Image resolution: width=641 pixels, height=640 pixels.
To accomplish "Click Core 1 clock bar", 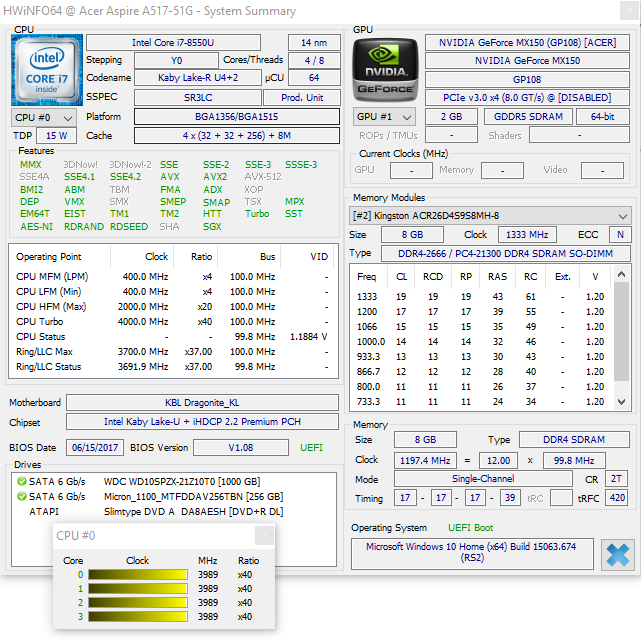I will [x=138, y=589].
